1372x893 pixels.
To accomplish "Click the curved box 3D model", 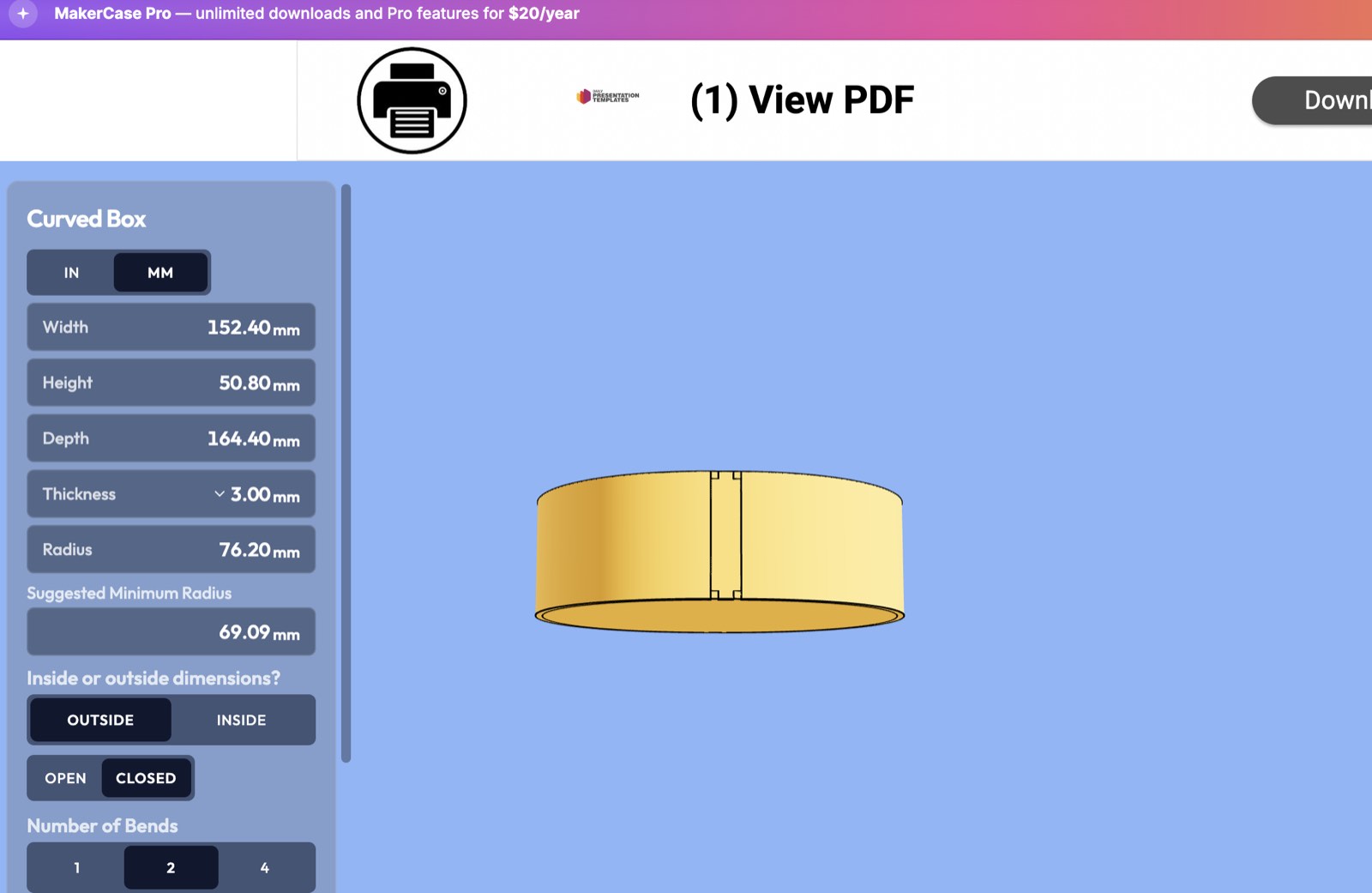I will 719,552.
